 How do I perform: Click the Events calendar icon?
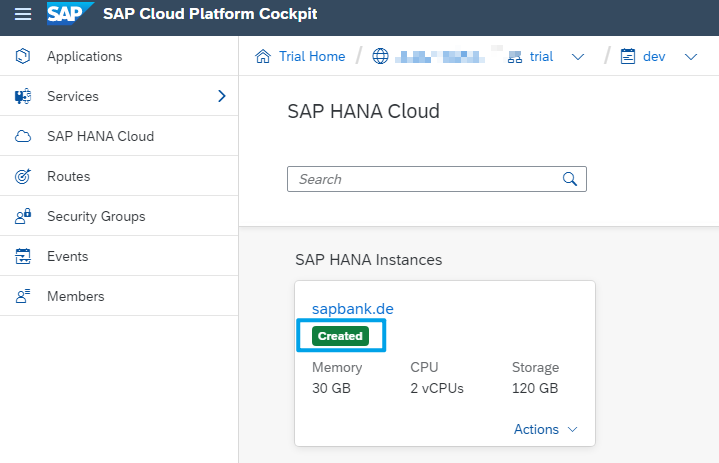(23, 256)
